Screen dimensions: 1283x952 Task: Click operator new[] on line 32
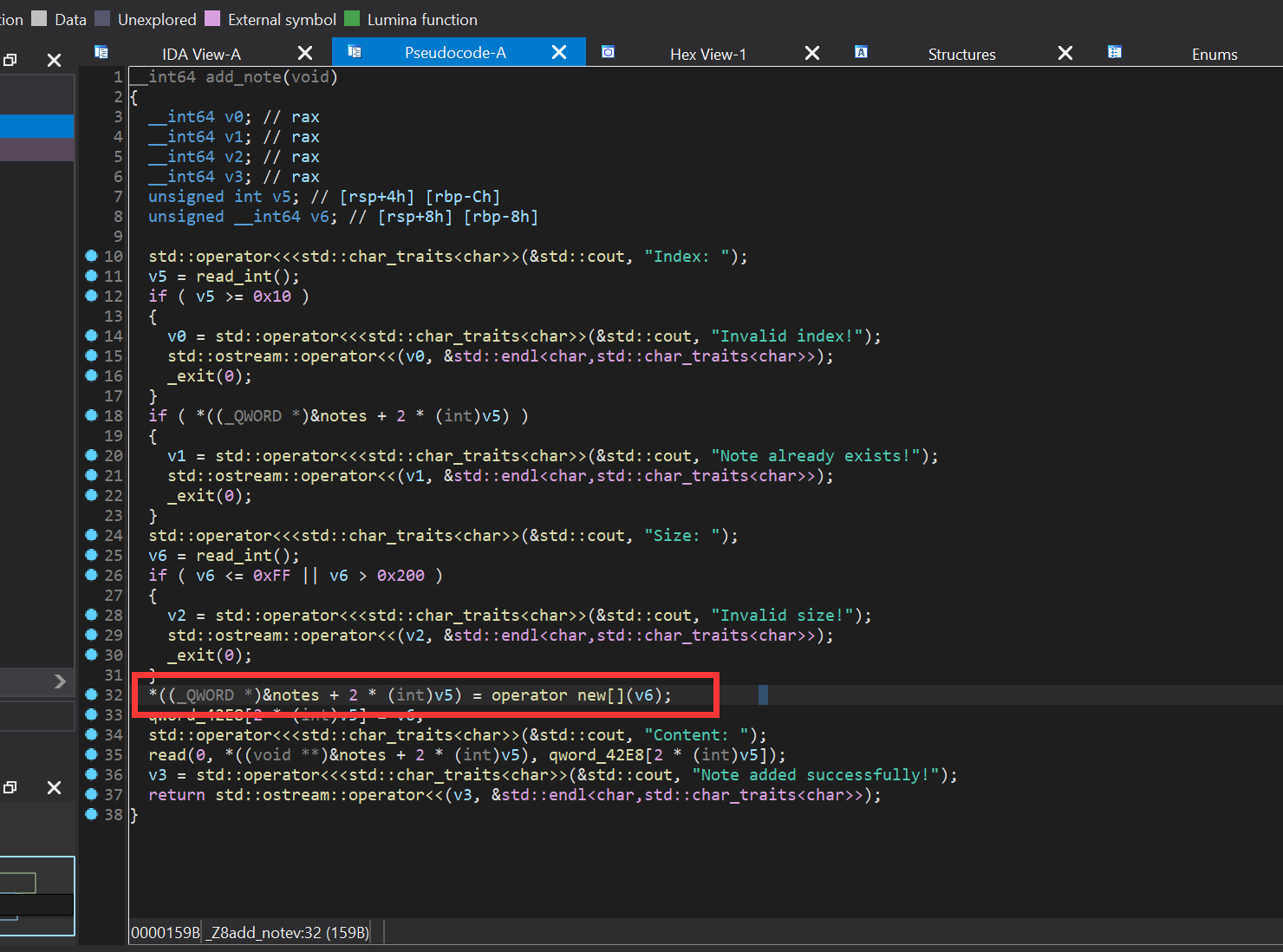tap(557, 695)
